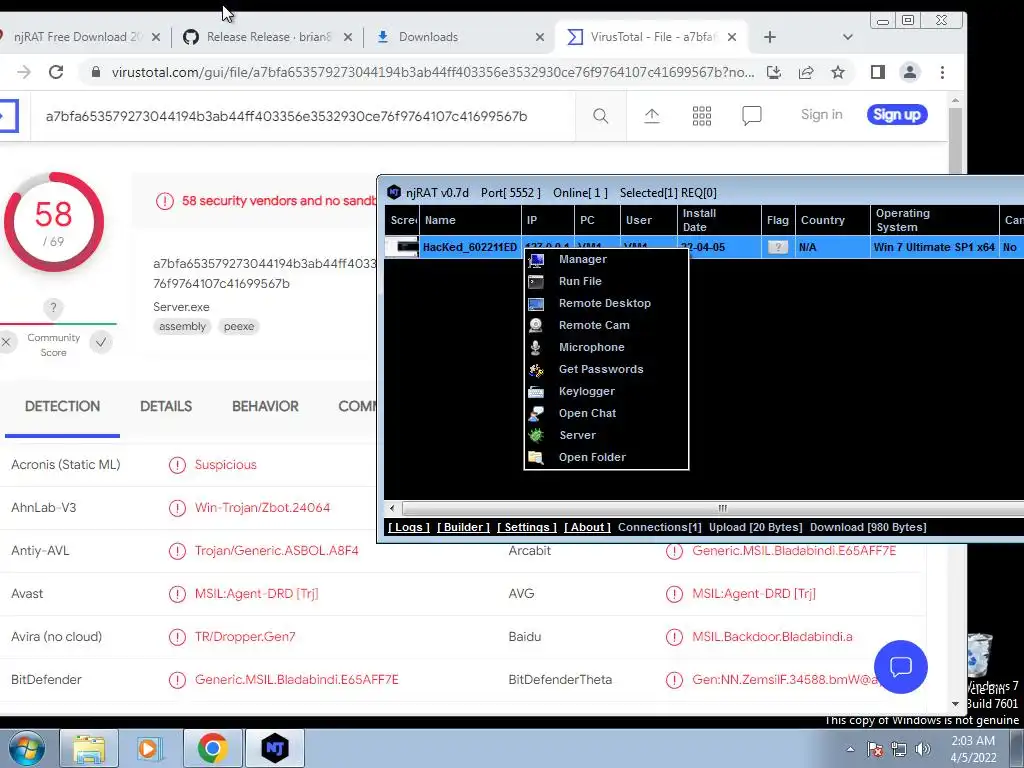This screenshot has width=1024, height=768.
Task: Select HacKed_602211ED victim row
Action: 704,248
